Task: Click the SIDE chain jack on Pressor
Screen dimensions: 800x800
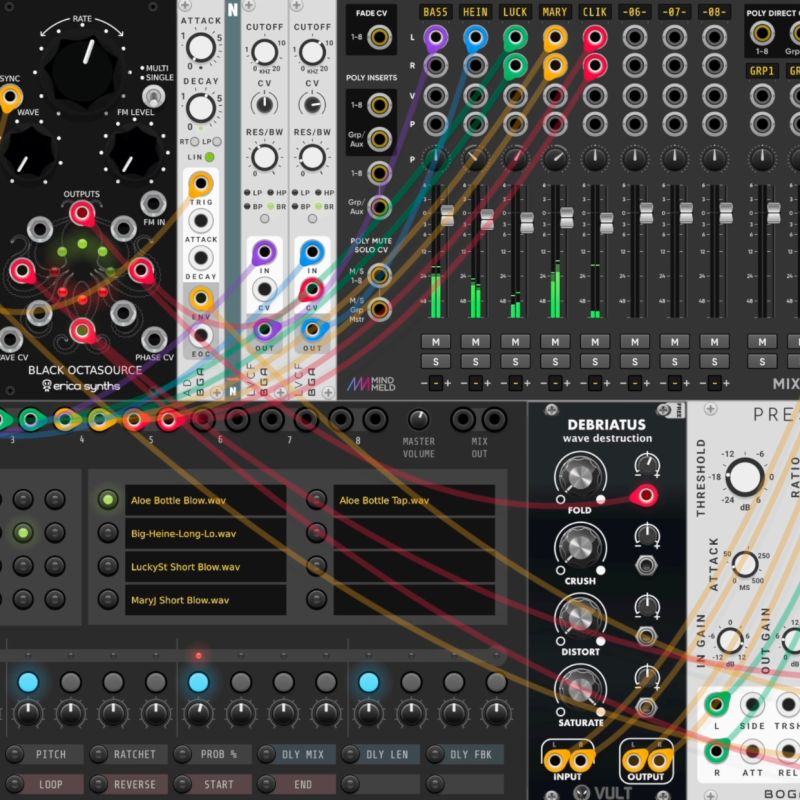Action: [752, 705]
